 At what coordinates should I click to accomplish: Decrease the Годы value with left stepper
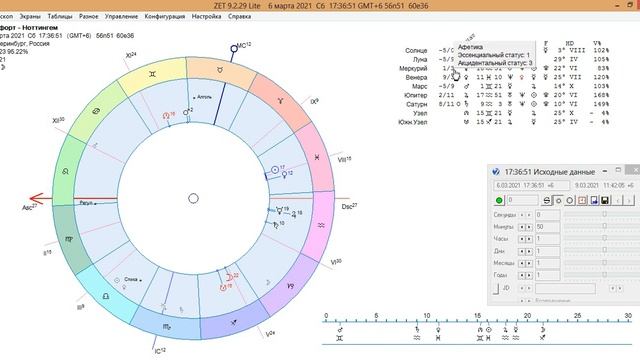pos(522,276)
